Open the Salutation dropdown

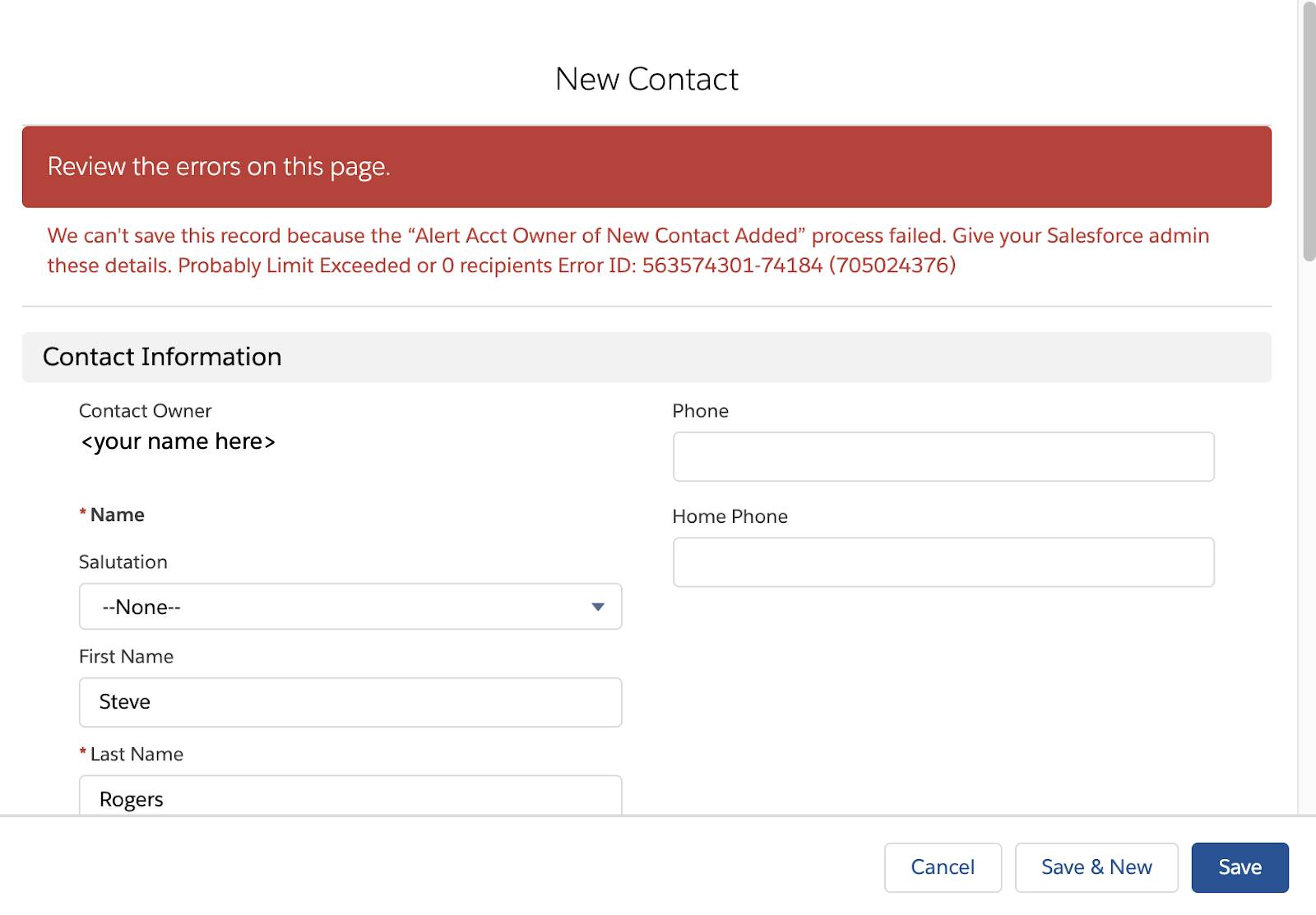pos(350,607)
